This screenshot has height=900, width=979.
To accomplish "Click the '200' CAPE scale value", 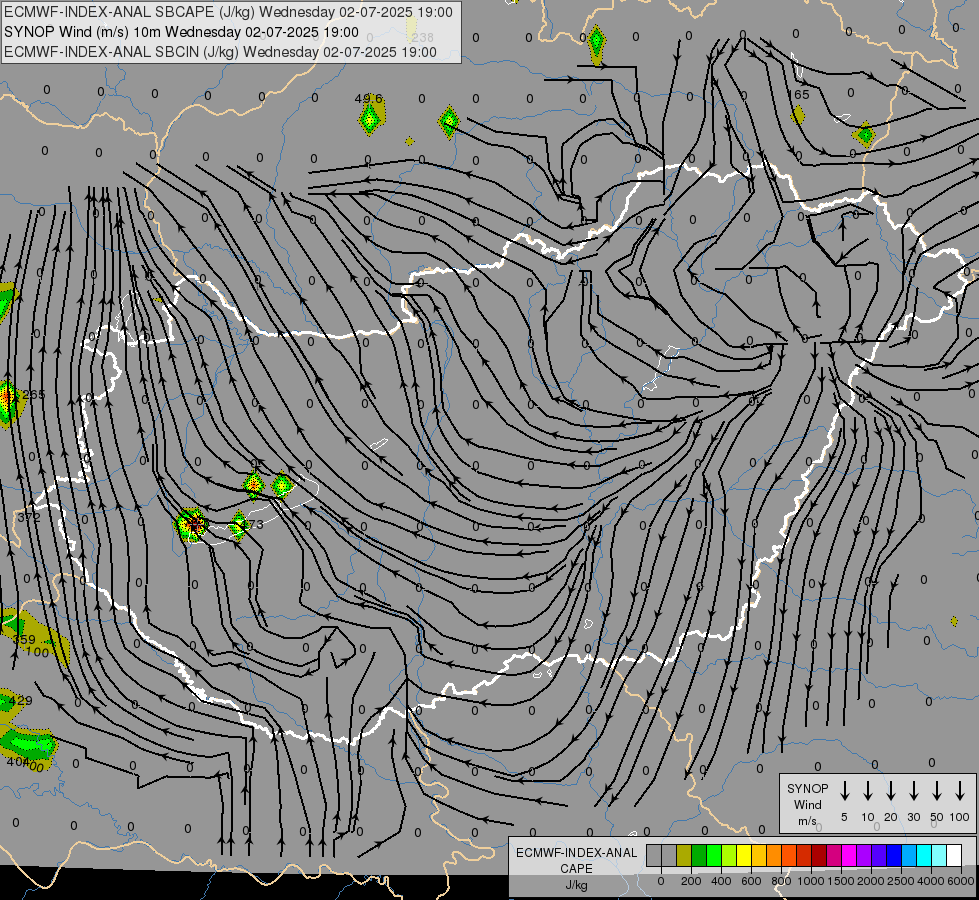I will pos(691,881).
